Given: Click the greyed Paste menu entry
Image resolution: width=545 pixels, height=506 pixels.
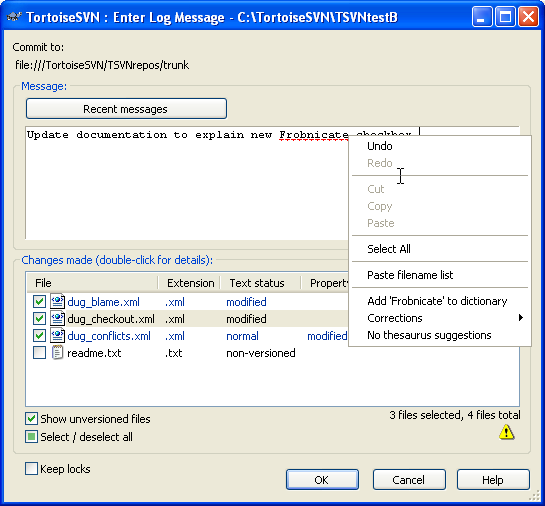Looking at the screenshot, I should click(440, 223).
